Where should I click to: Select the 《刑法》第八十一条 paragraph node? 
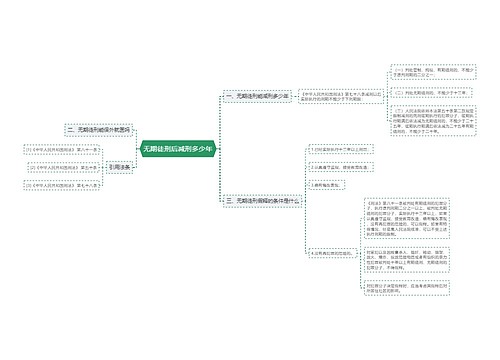(x=407, y=218)
